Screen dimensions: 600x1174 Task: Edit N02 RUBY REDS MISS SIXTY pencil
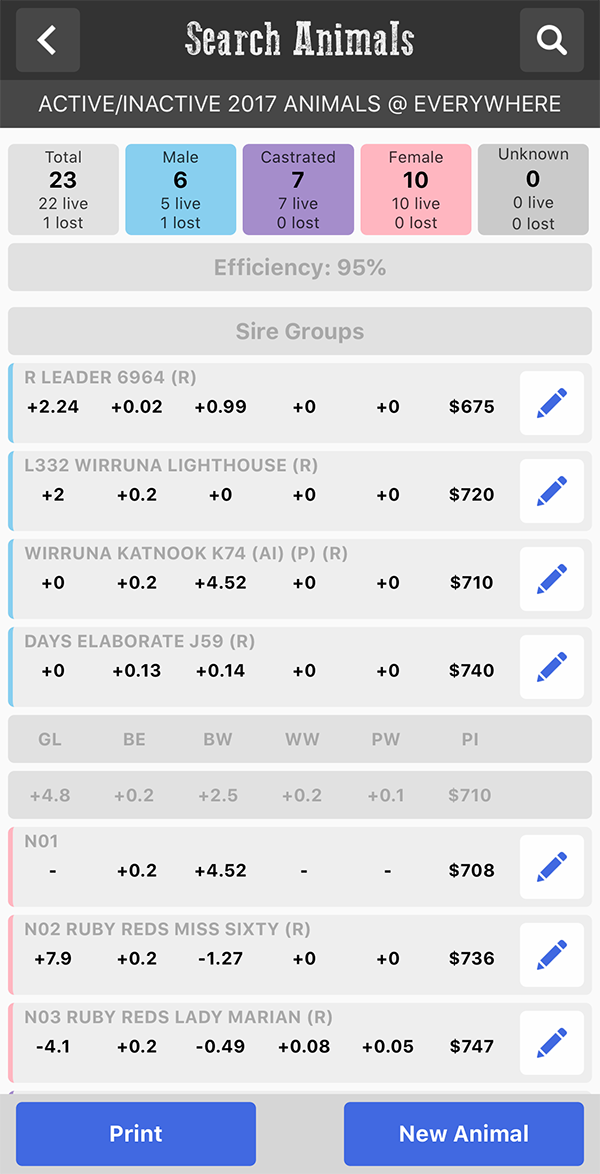click(x=552, y=955)
